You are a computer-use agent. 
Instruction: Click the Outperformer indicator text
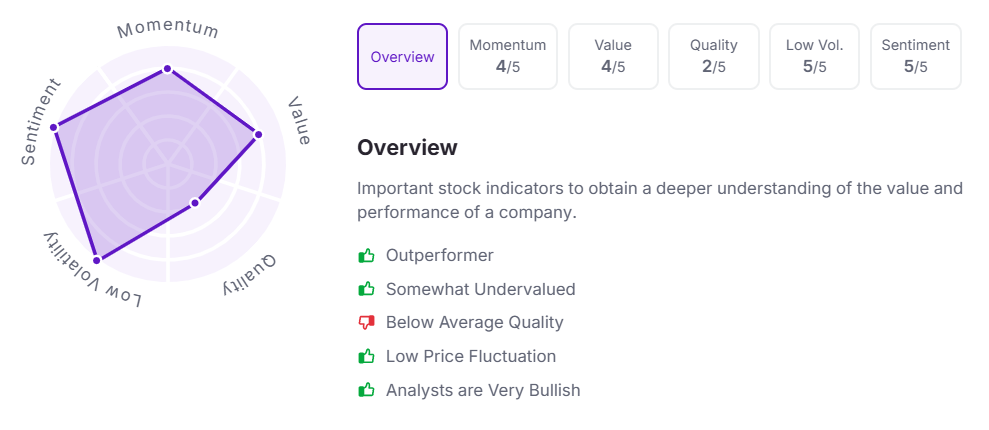point(440,256)
